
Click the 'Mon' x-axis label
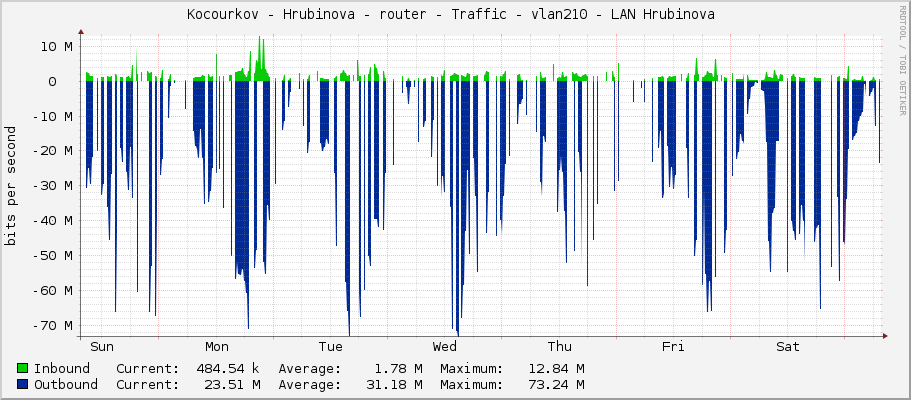click(217, 347)
